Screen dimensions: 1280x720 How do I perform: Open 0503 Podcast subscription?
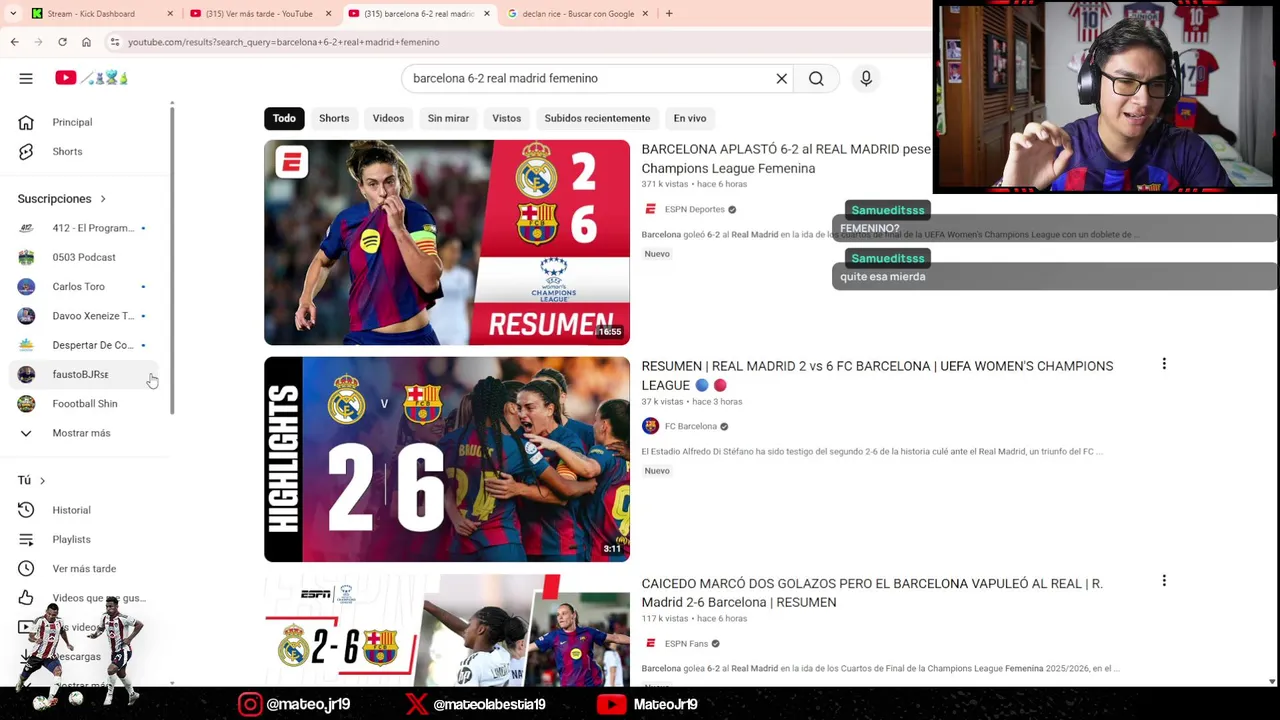(x=85, y=257)
